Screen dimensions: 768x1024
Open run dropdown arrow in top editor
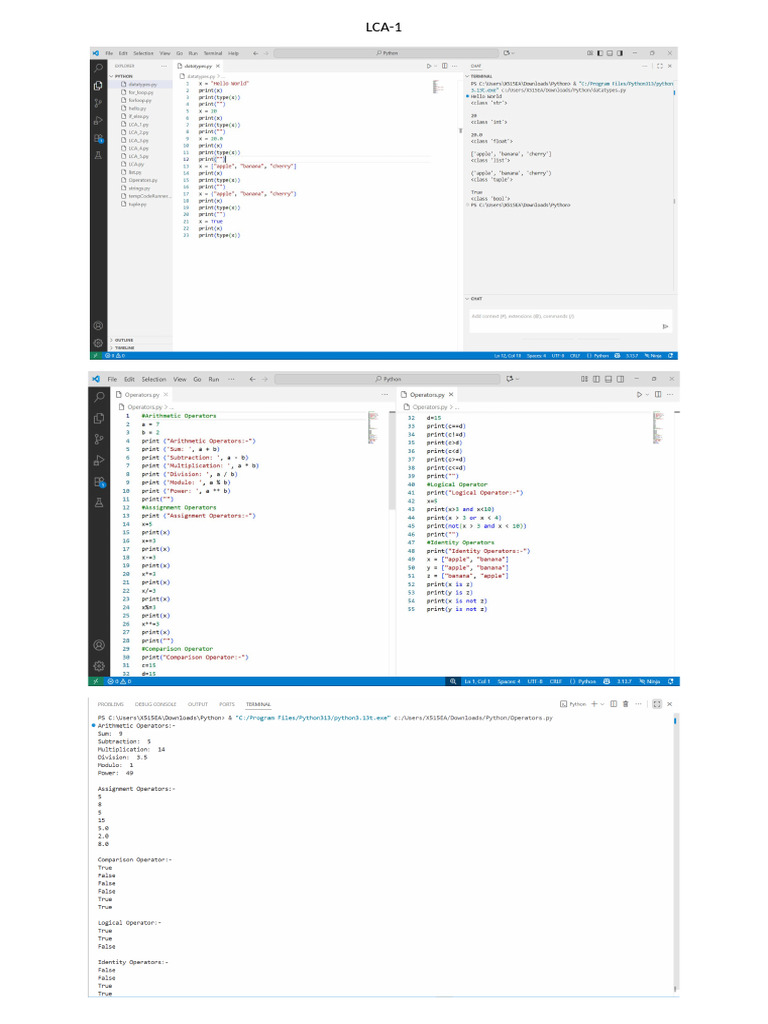[x=436, y=66]
